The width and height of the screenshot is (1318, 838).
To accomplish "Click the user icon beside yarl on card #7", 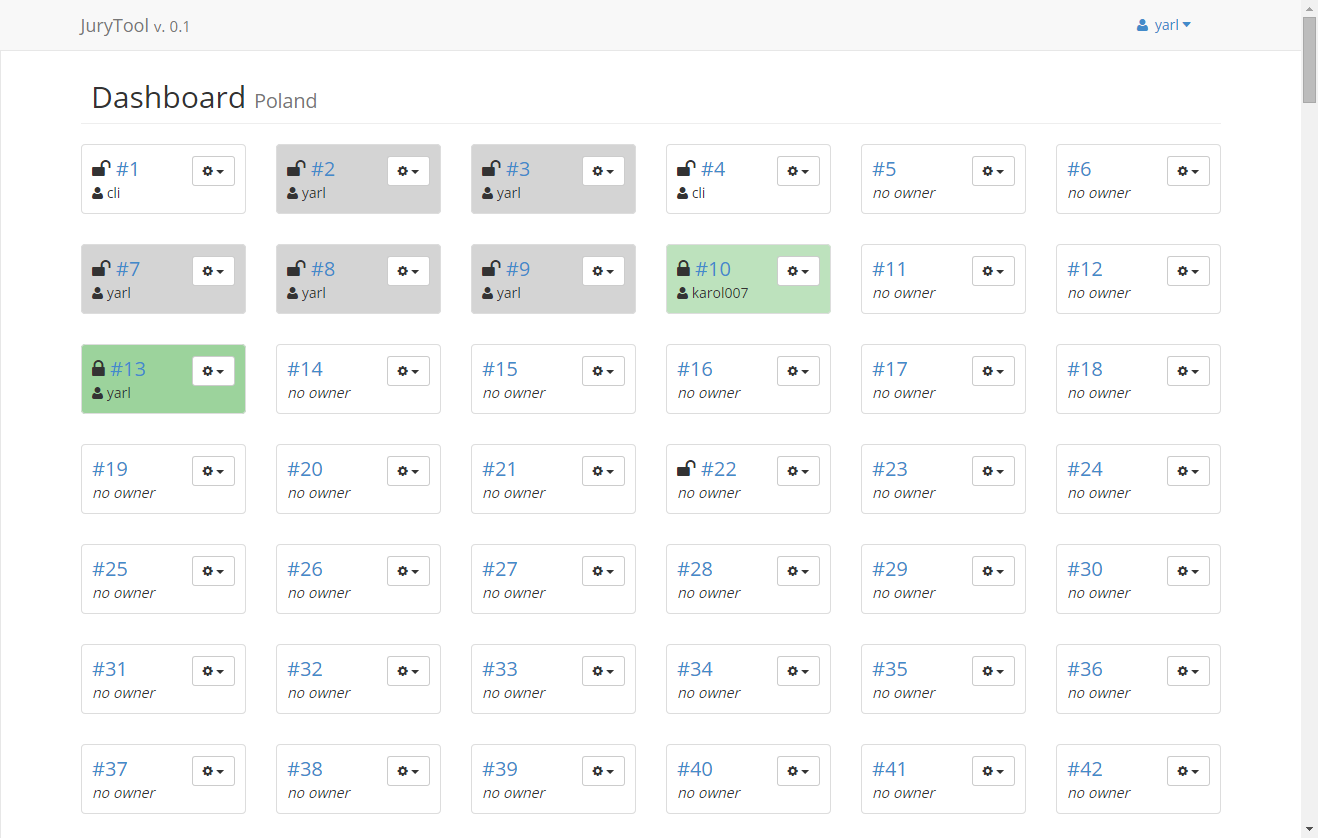I will 98,294.
